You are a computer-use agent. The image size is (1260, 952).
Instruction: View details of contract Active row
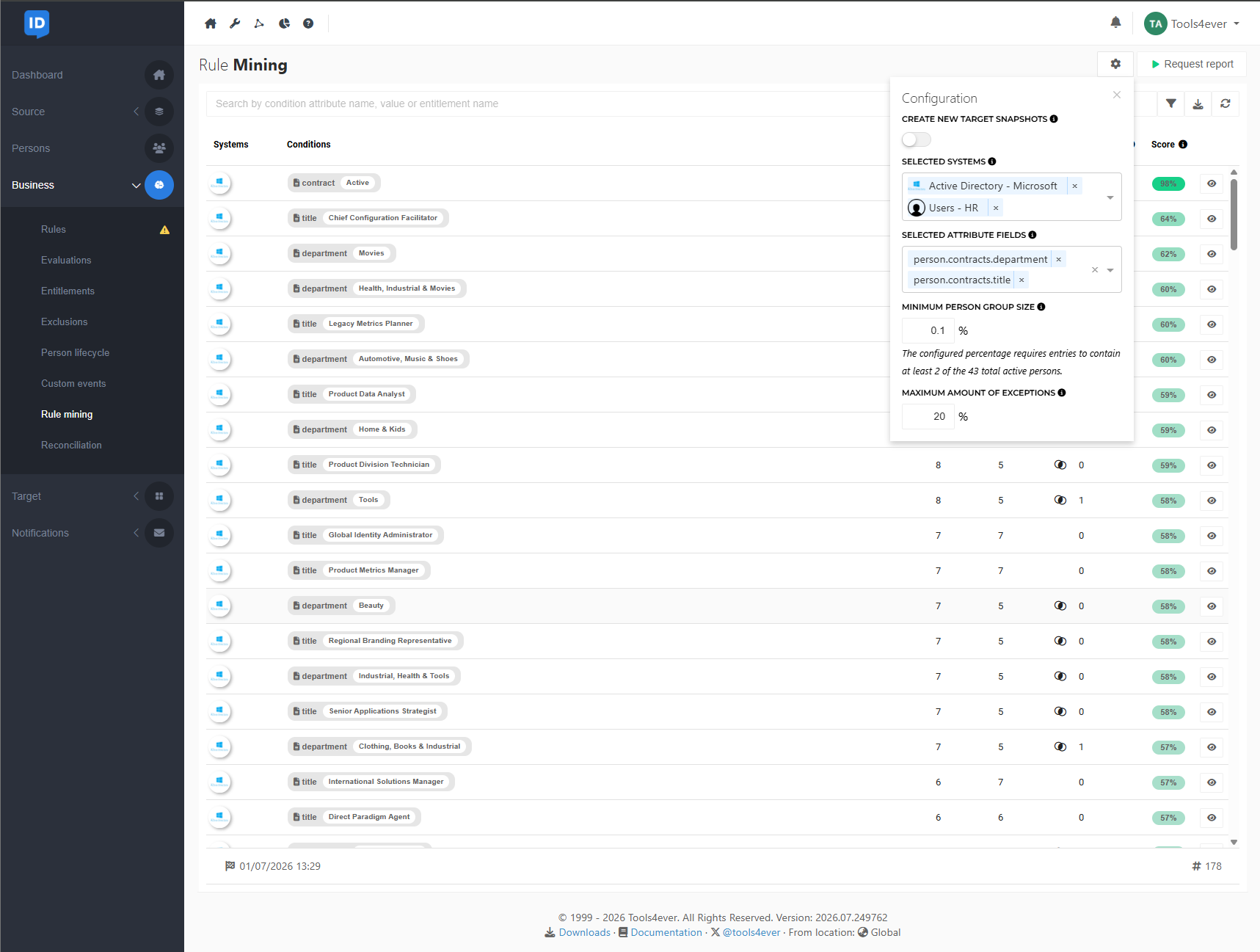[x=1212, y=184]
